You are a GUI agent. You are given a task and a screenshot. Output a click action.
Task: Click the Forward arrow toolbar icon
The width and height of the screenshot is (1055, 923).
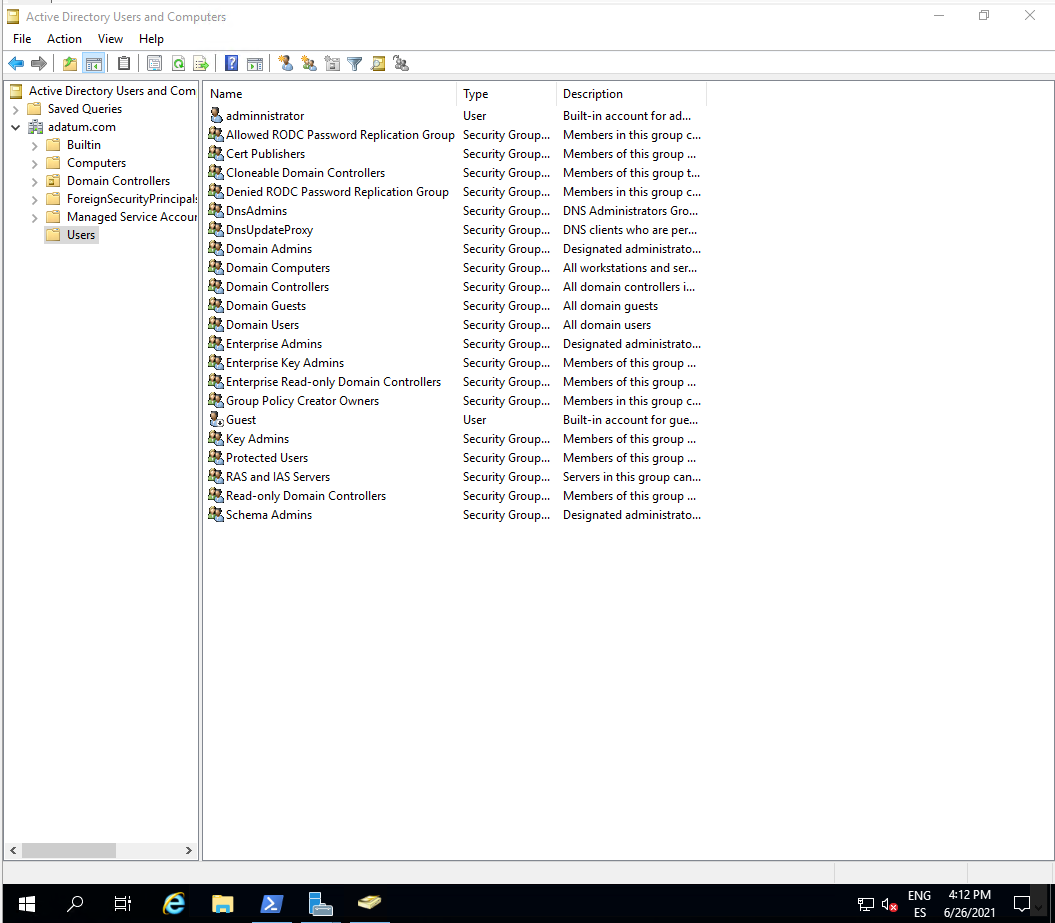(39, 64)
